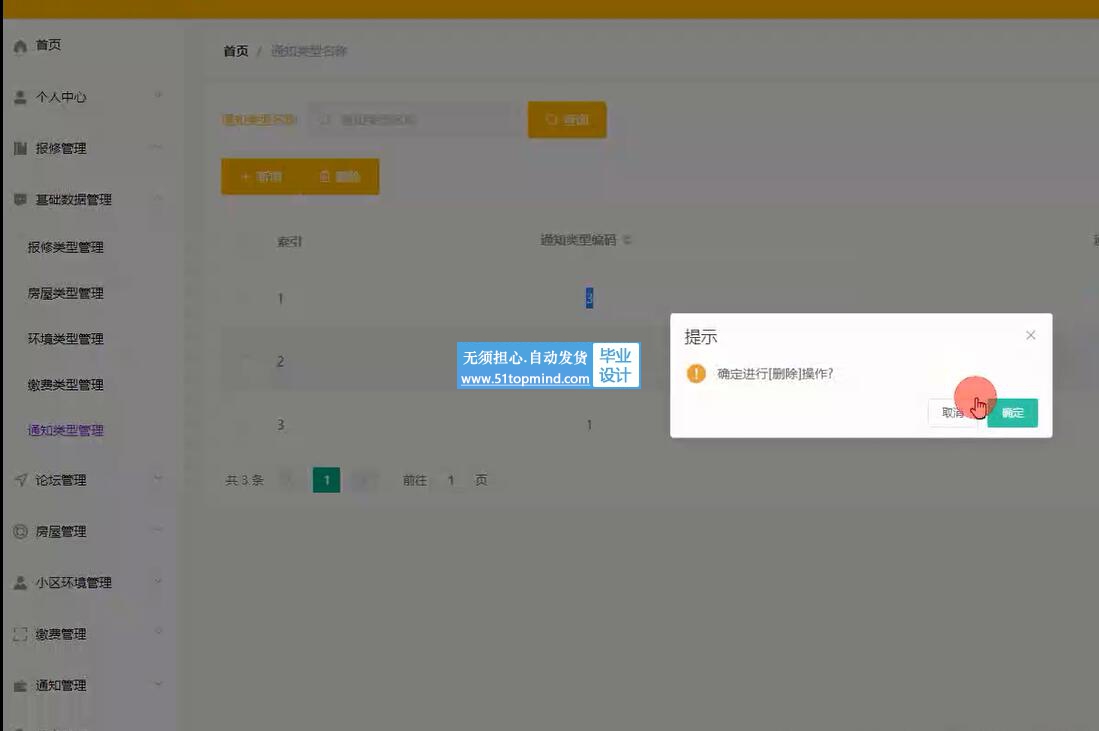This screenshot has width=1099, height=731.
Task: Click the orange add button with plus sign
Action: coord(261,177)
